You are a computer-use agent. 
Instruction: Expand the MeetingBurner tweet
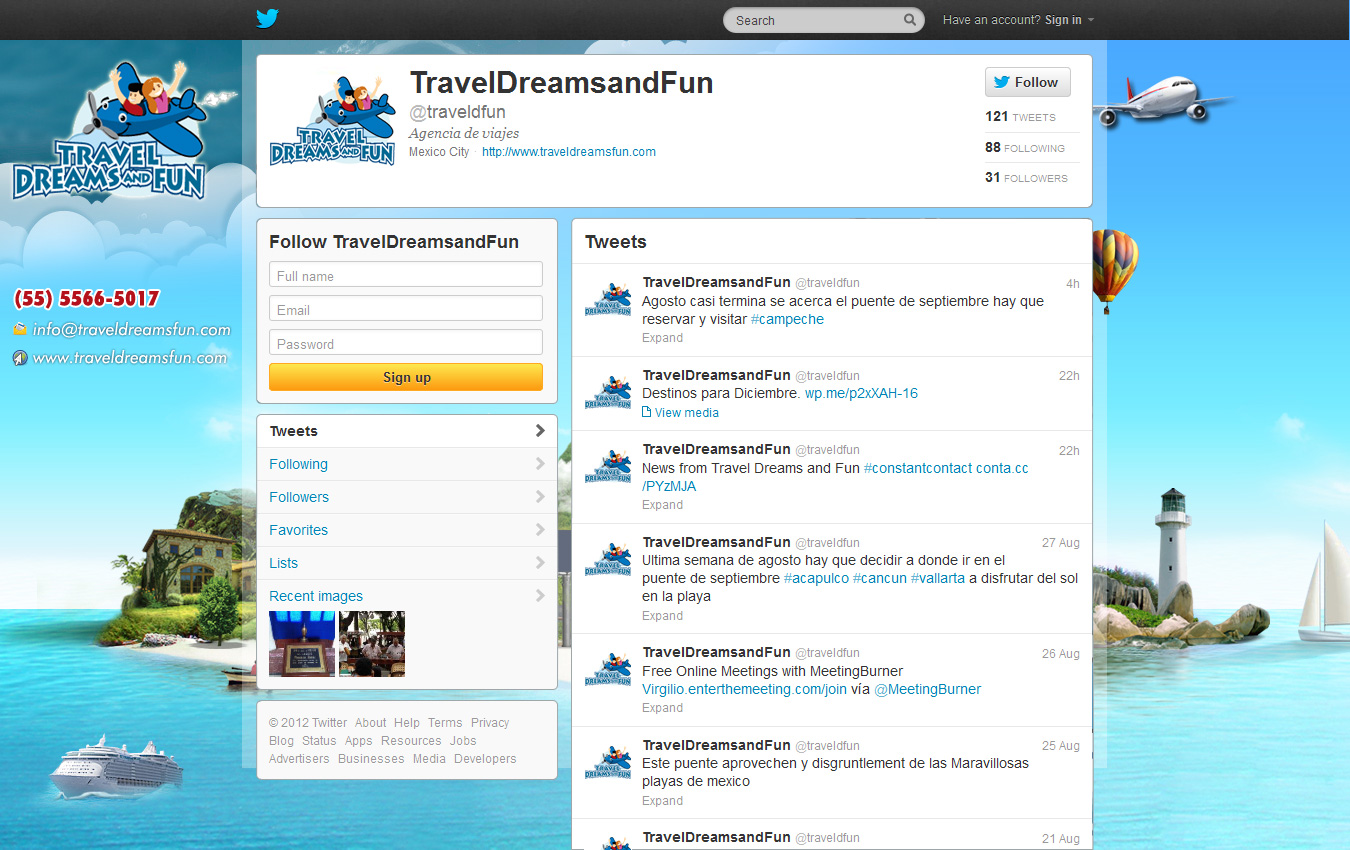click(x=662, y=708)
